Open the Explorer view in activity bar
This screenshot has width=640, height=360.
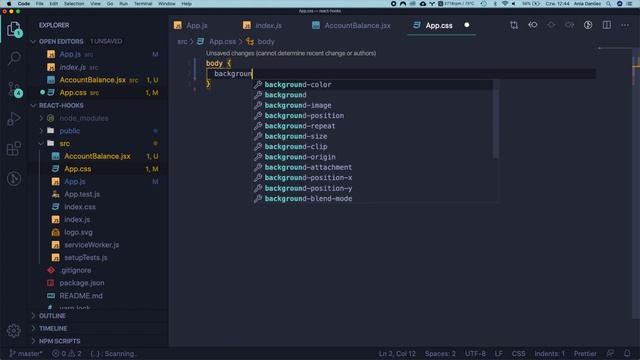tap(14, 29)
